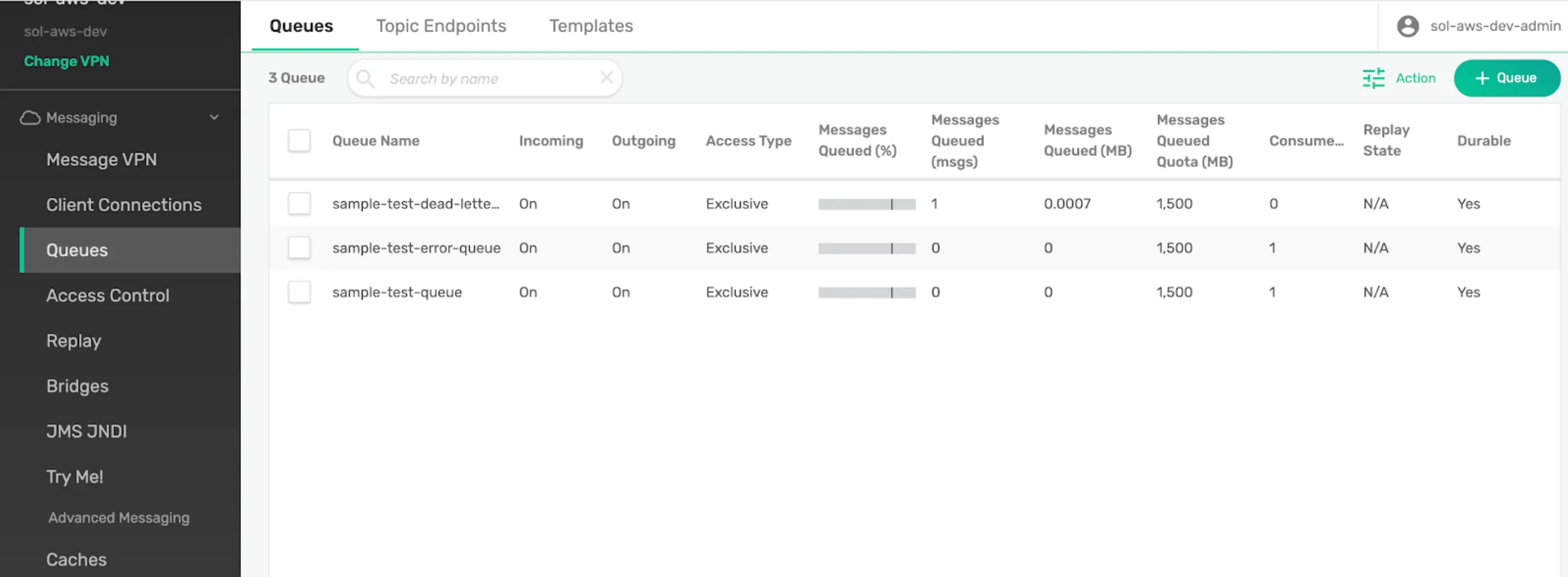
Task: Sort by Consume... column header
Action: pos(1306,141)
